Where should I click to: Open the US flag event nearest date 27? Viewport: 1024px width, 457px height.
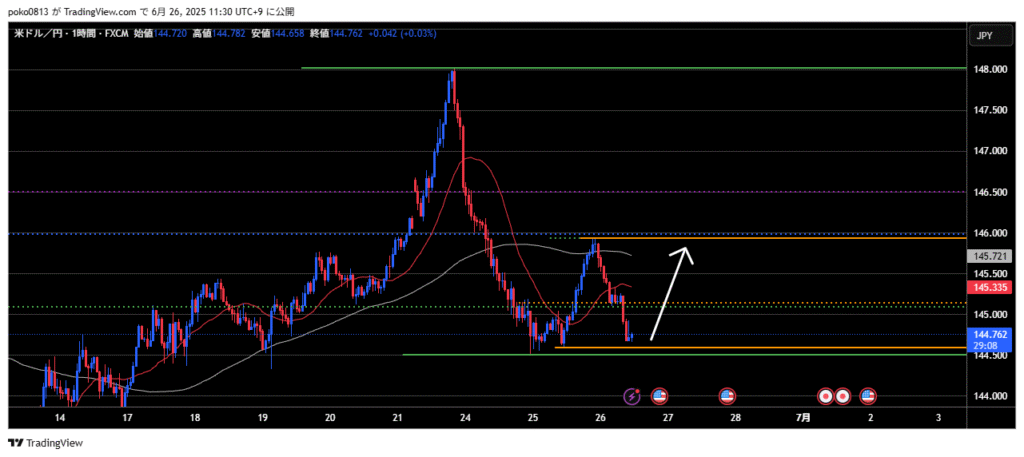click(x=659, y=396)
